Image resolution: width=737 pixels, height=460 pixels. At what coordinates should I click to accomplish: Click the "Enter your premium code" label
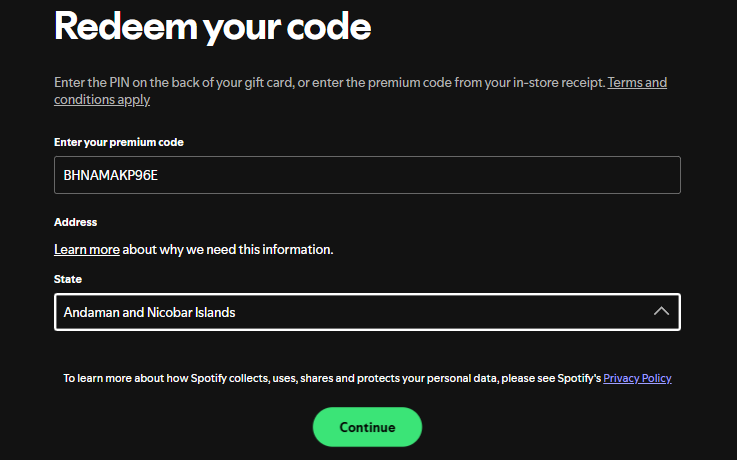point(119,142)
